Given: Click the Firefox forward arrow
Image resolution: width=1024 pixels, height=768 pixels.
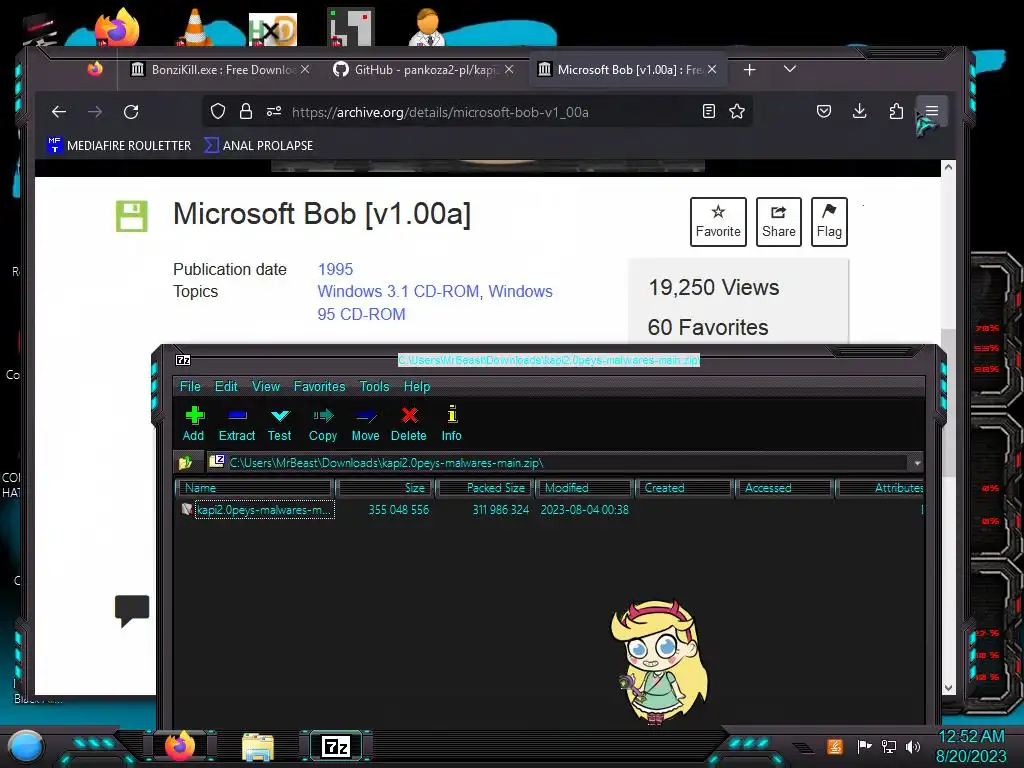Looking at the screenshot, I should click(x=95, y=112).
